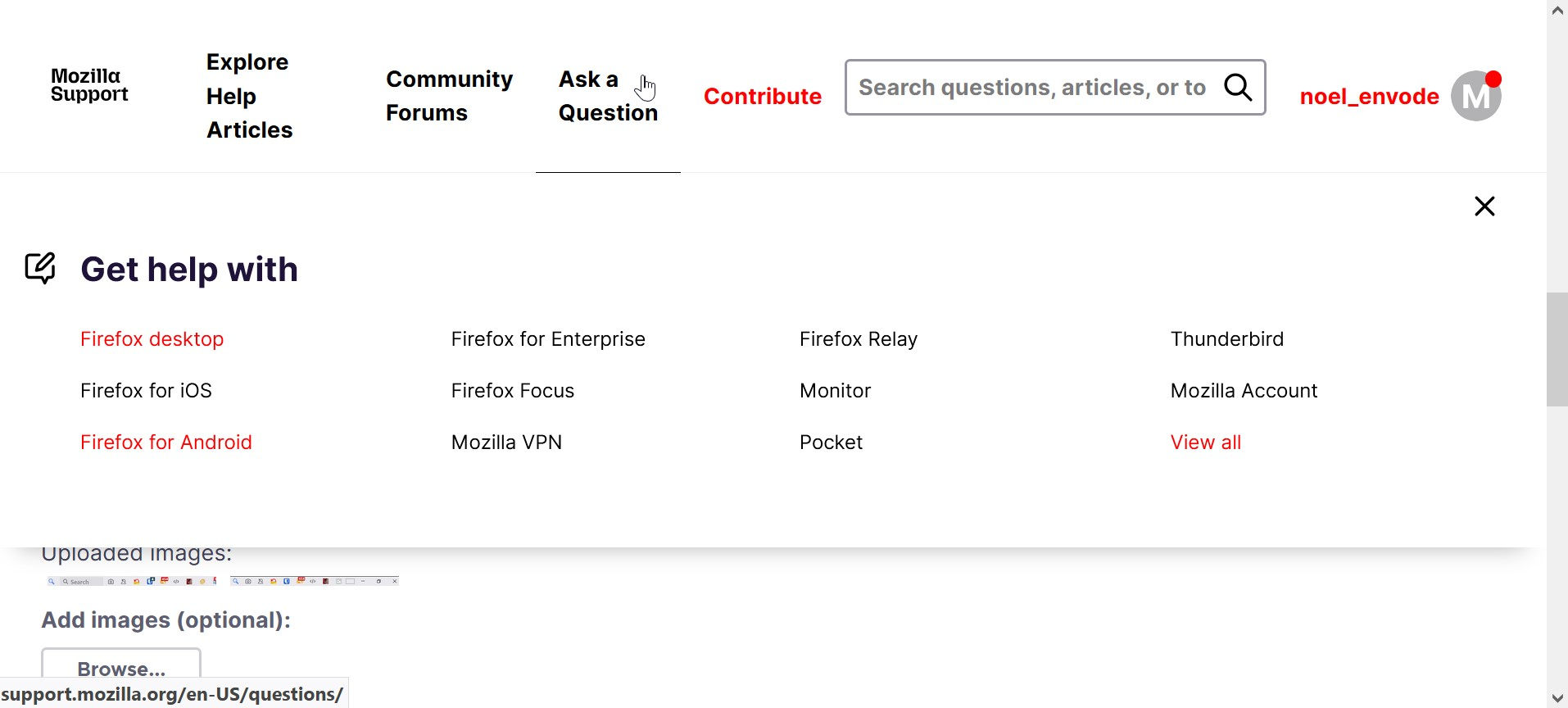Image resolution: width=1568 pixels, height=708 pixels.
Task: Expand Explore Help Articles menu
Action: [x=249, y=96]
